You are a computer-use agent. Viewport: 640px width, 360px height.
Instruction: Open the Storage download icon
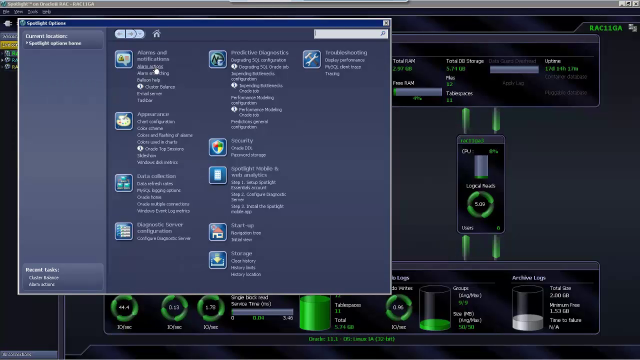(x=218, y=260)
